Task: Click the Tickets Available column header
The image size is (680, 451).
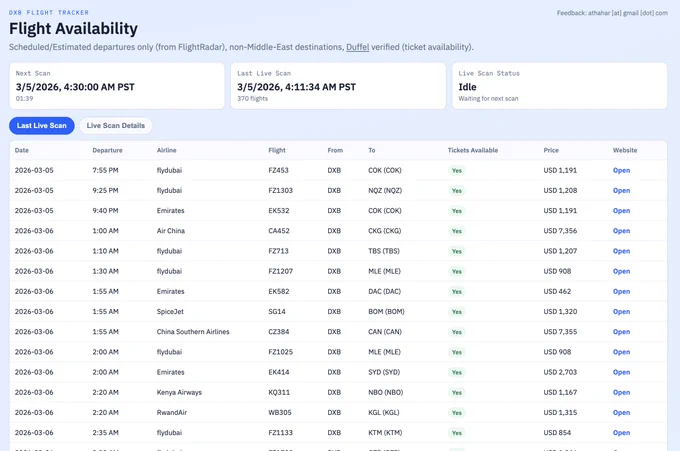Action: 473,150
